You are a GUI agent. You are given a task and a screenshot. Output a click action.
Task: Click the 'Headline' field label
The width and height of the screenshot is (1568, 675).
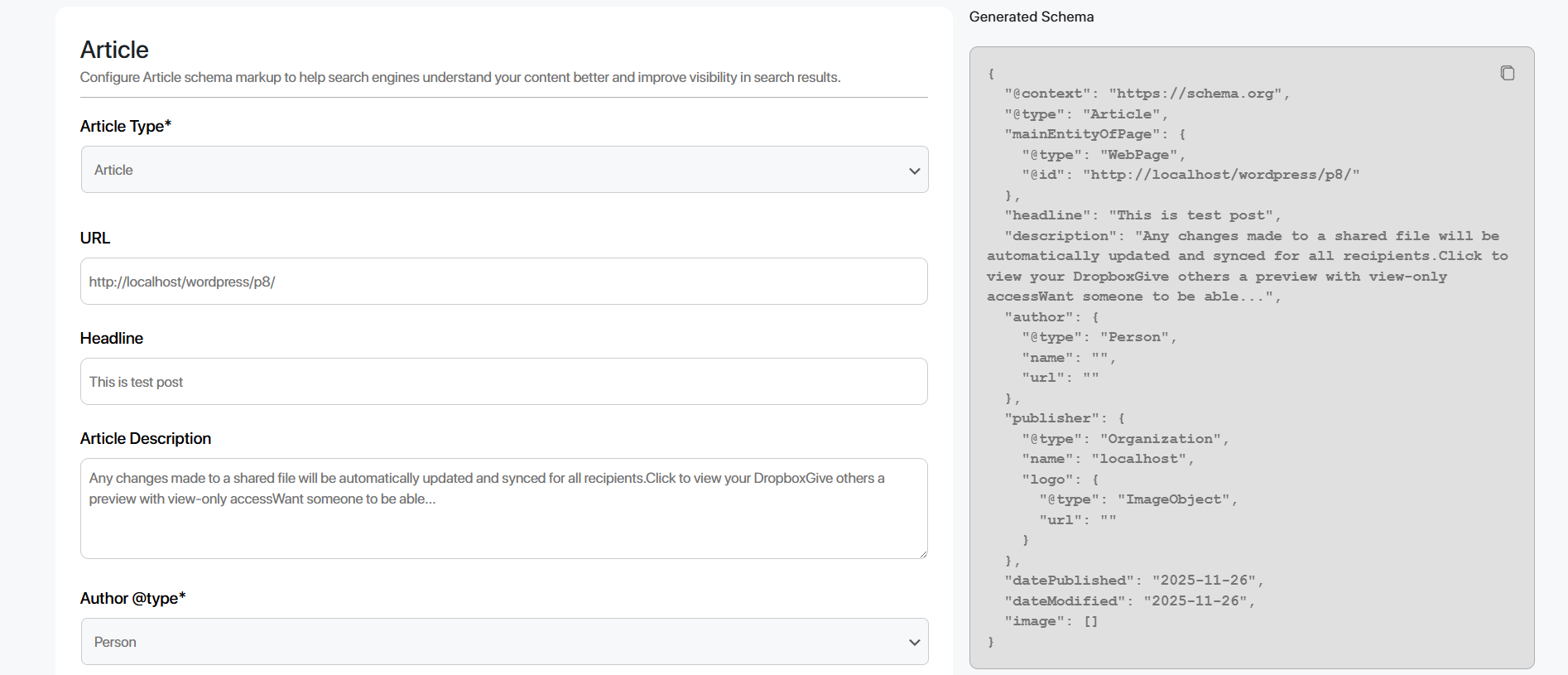pyautogui.click(x=112, y=338)
